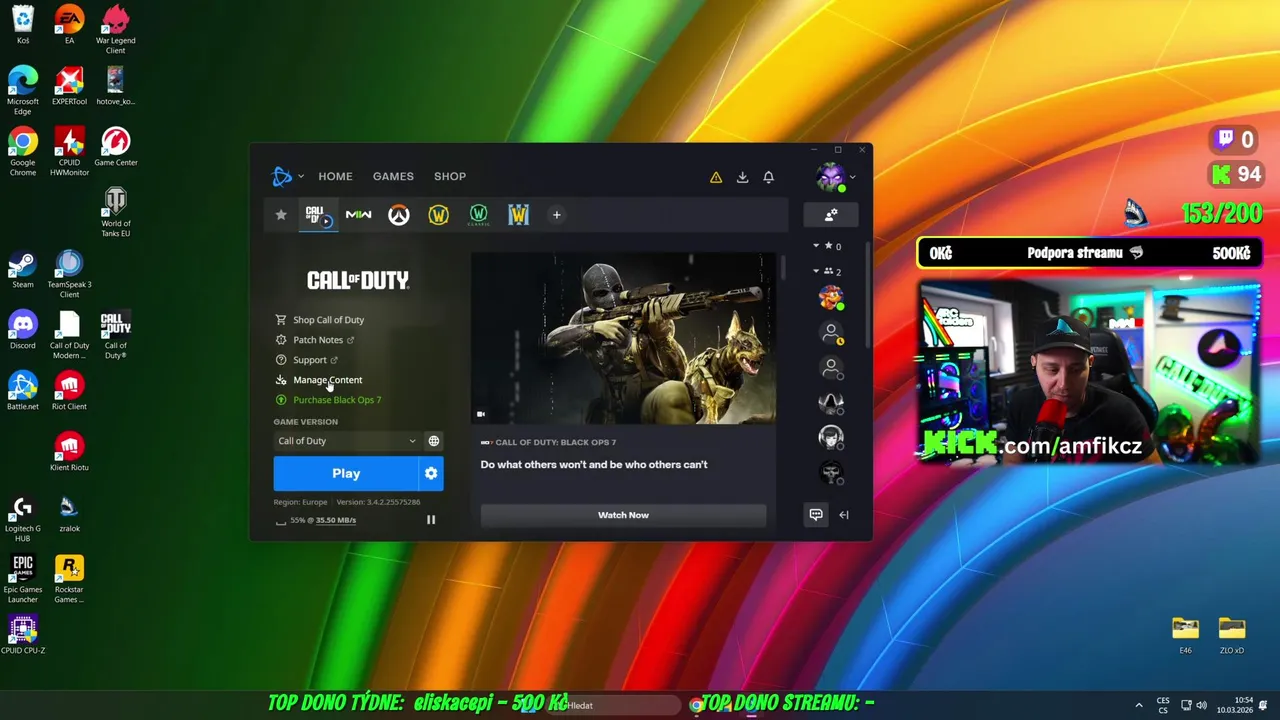The width and height of the screenshot is (1280, 720).
Task: Go to the SHOP tab
Action: [450, 176]
